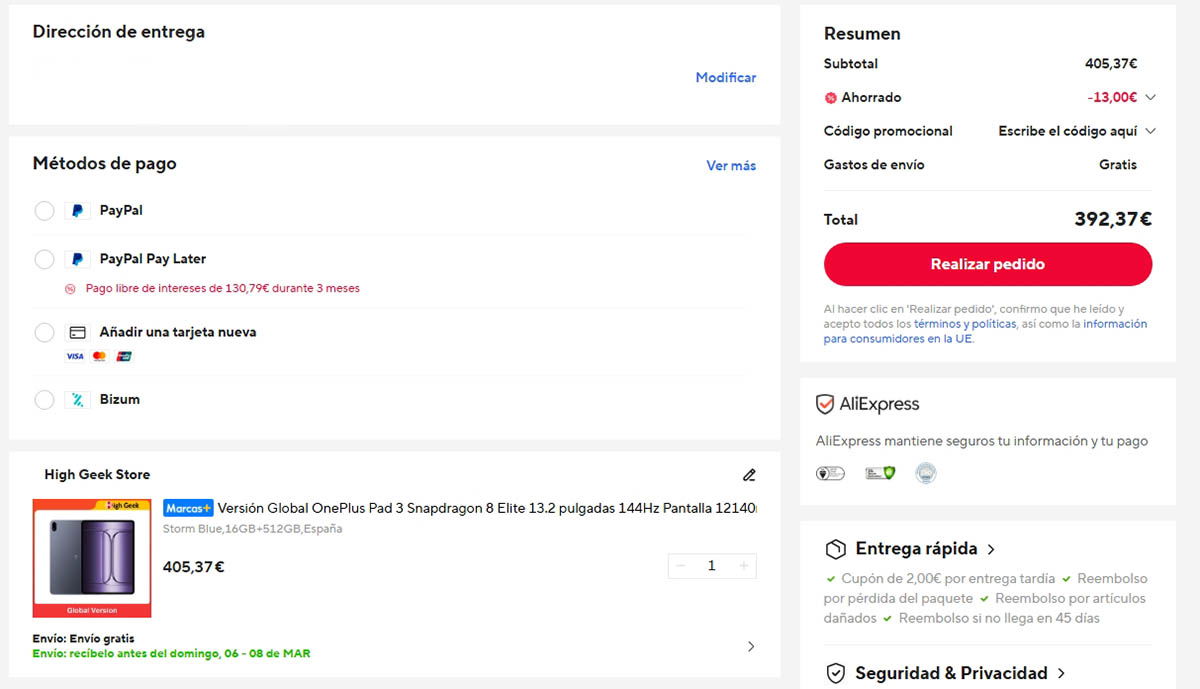Increase product quantity with plus button
The image size is (1200, 689).
pyautogui.click(x=744, y=566)
